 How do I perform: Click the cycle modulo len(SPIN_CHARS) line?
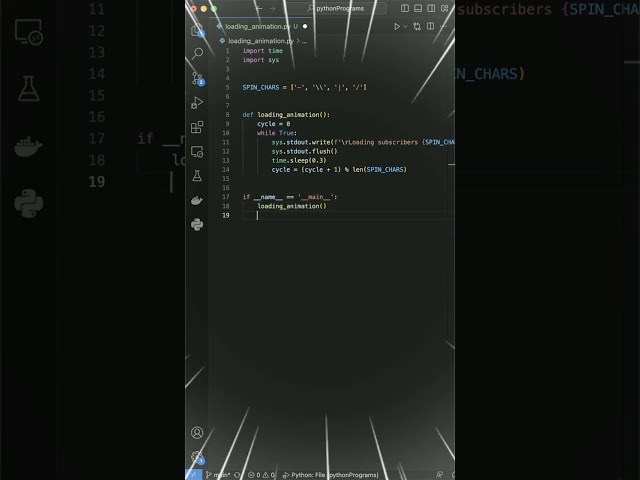pyautogui.click(x=339, y=169)
